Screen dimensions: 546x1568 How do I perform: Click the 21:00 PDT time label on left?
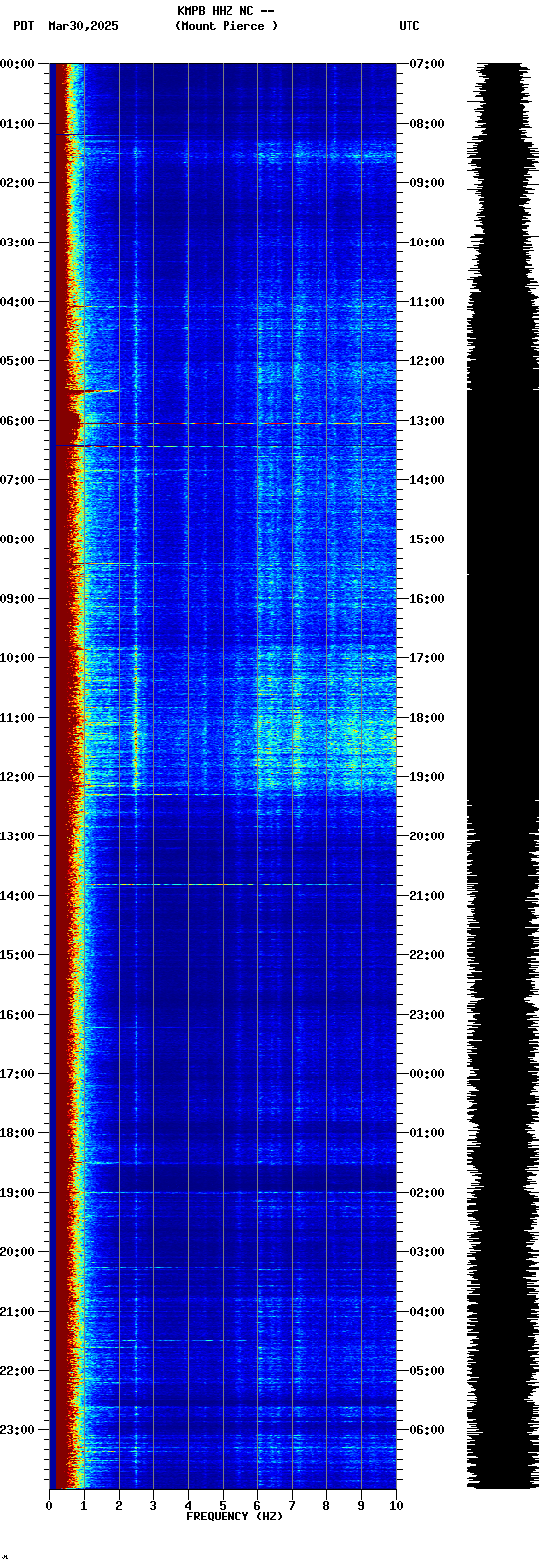(x=17, y=1312)
